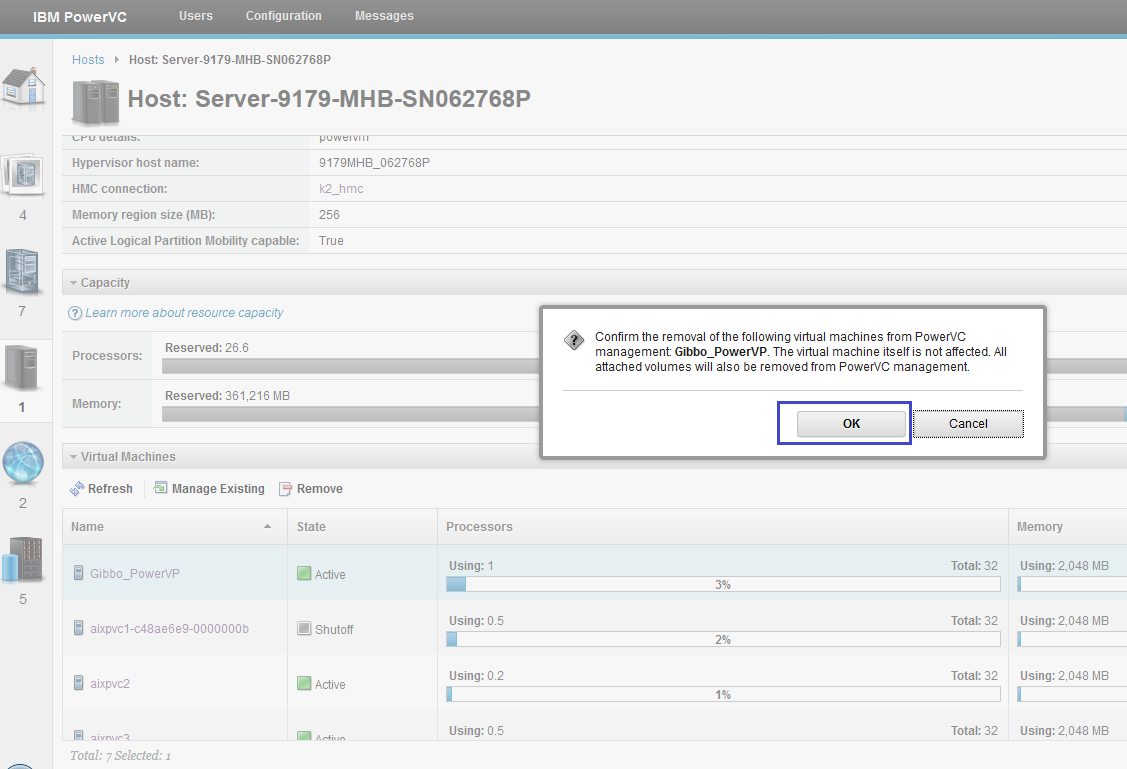Open Learn more about resource capacity link
The height and width of the screenshot is (769, 1127).
pyautogui.click(x=184, y=313)
